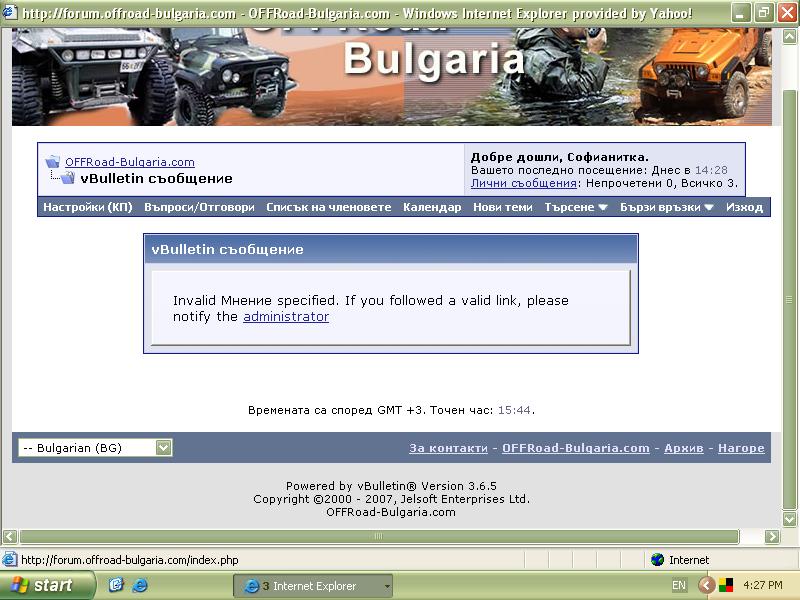Click the horizontal scrollbar right arrow
Screen dimensions: 800x600
tap(772, 536)
